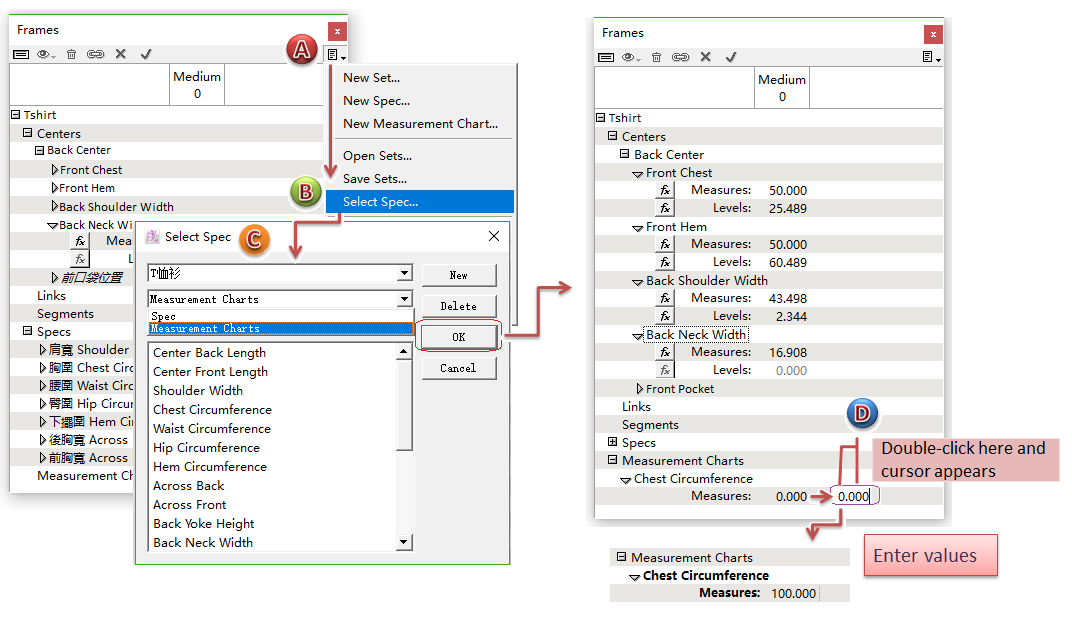The height and width of the screenshot is (623, 1072).
Task: Toggle the eye visibility icon in the left Frames toolbar
Action: [46, 54]
